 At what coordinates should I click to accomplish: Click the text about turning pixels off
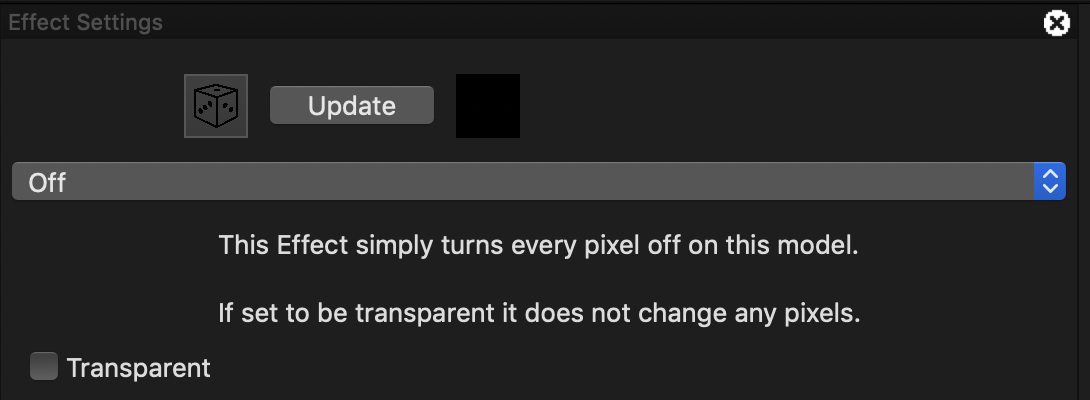pos(539,246)
